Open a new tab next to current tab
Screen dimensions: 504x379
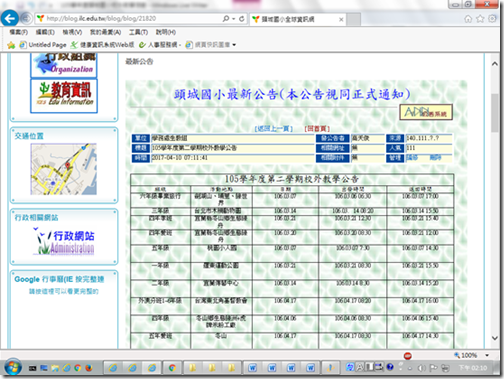[x=354, y=19]
